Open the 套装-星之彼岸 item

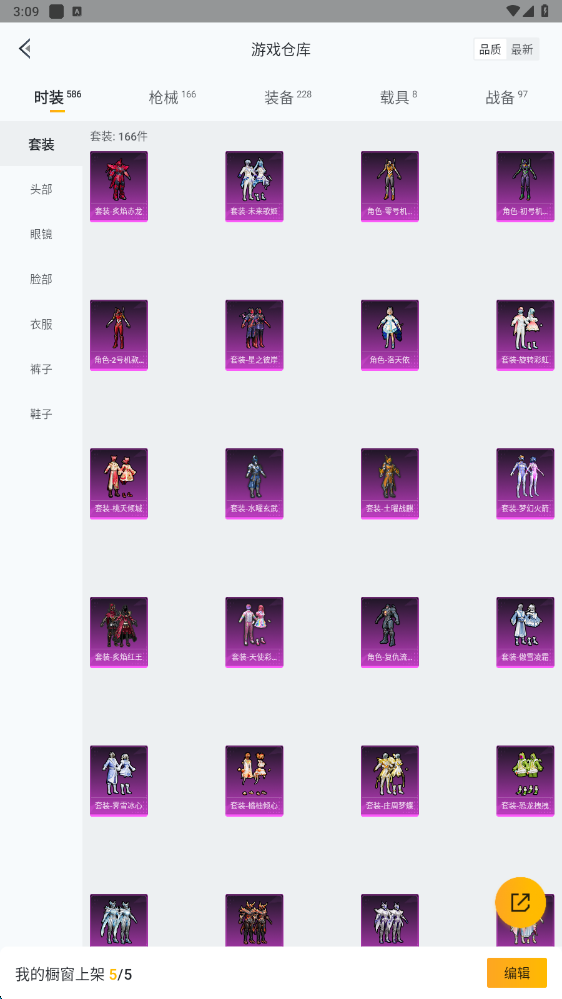pyautogui.click(x=254, y=335)
